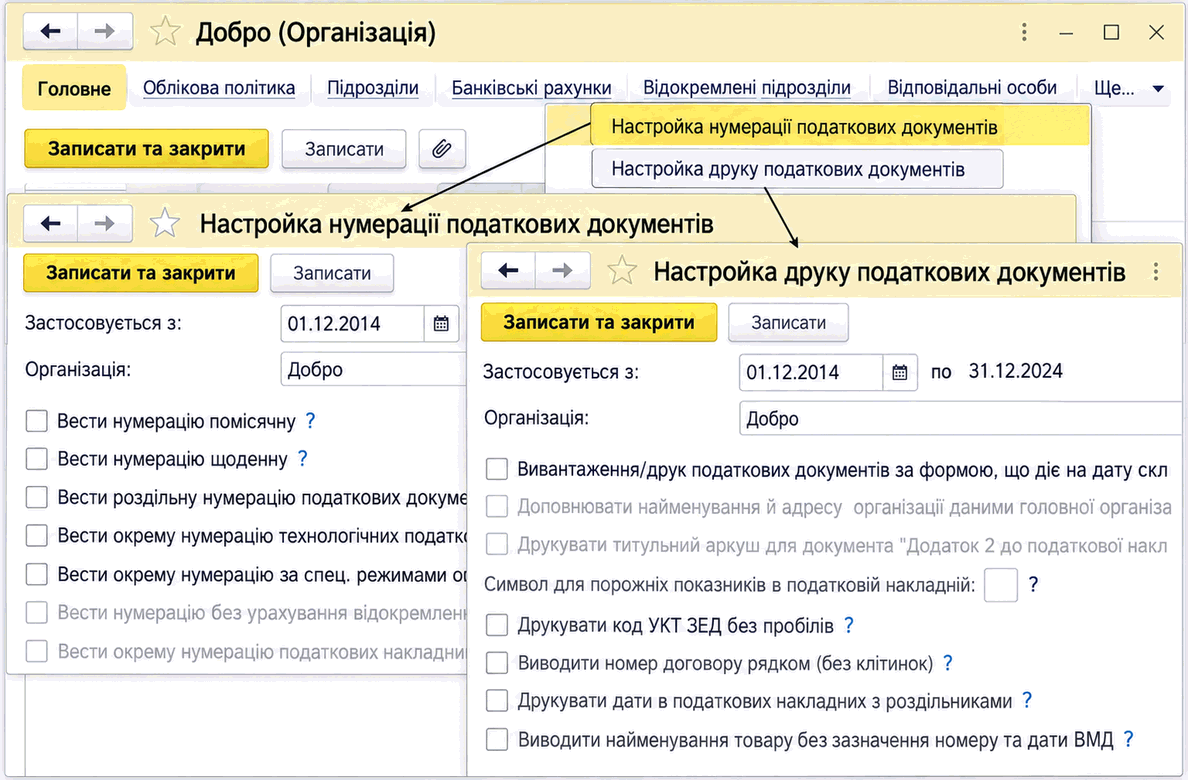1188x780 pixels.
Task: Focus Застосовується з date in Настройка нумерації
Action: [352, 324]
